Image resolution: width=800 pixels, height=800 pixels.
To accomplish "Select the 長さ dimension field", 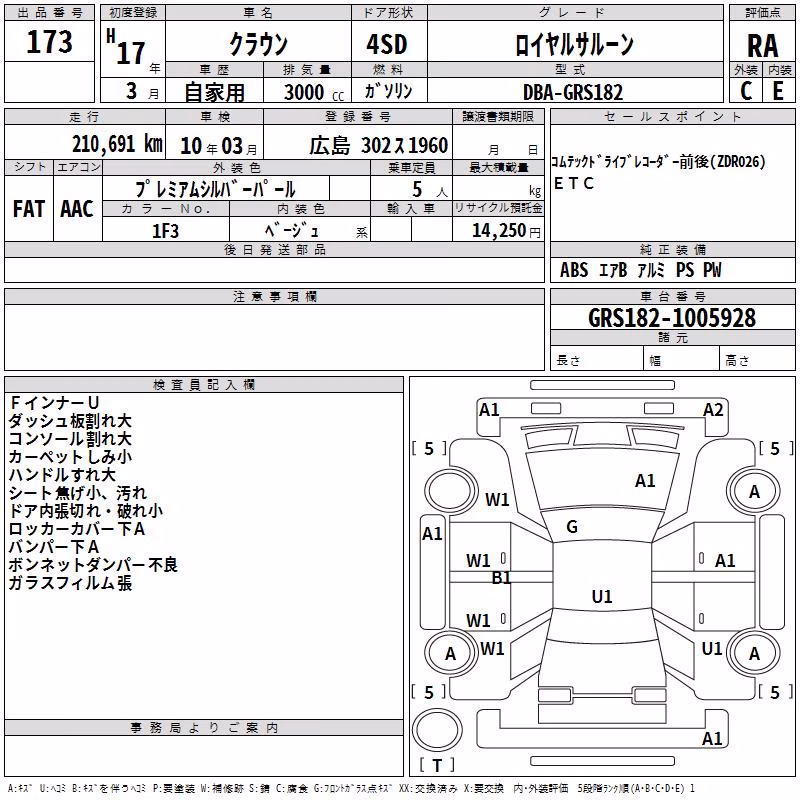I will tap(597, 360).
